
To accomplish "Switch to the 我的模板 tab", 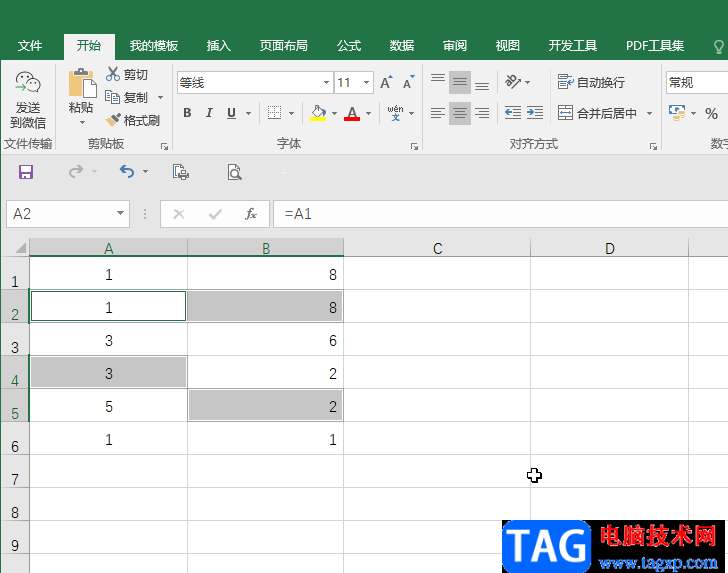I will click(x=154, y=46).
